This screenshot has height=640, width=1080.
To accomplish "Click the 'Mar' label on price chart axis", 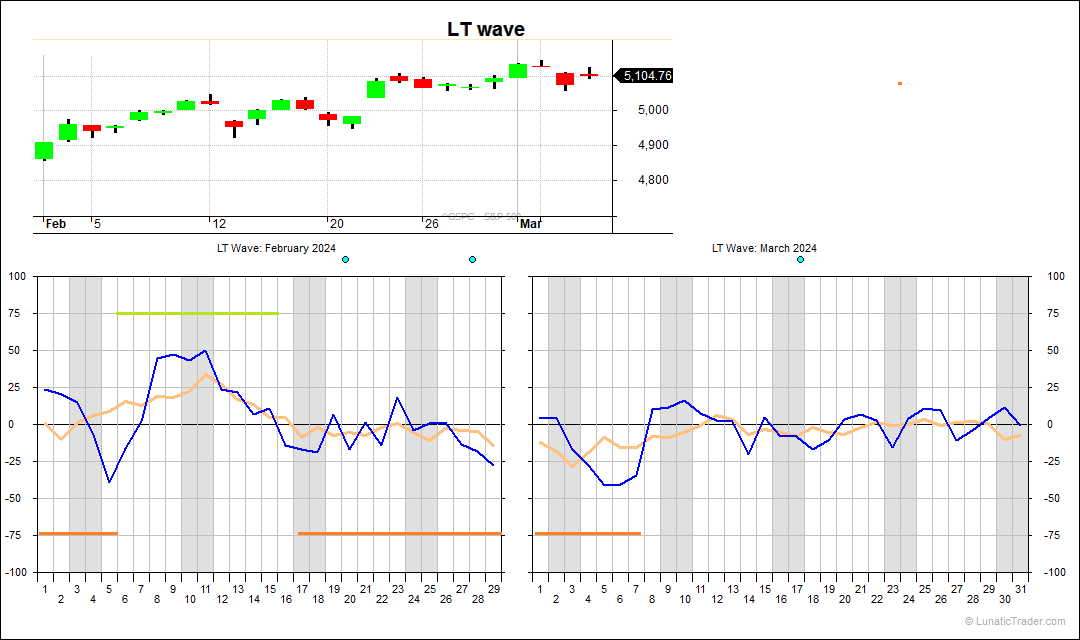I will point(531,224).
